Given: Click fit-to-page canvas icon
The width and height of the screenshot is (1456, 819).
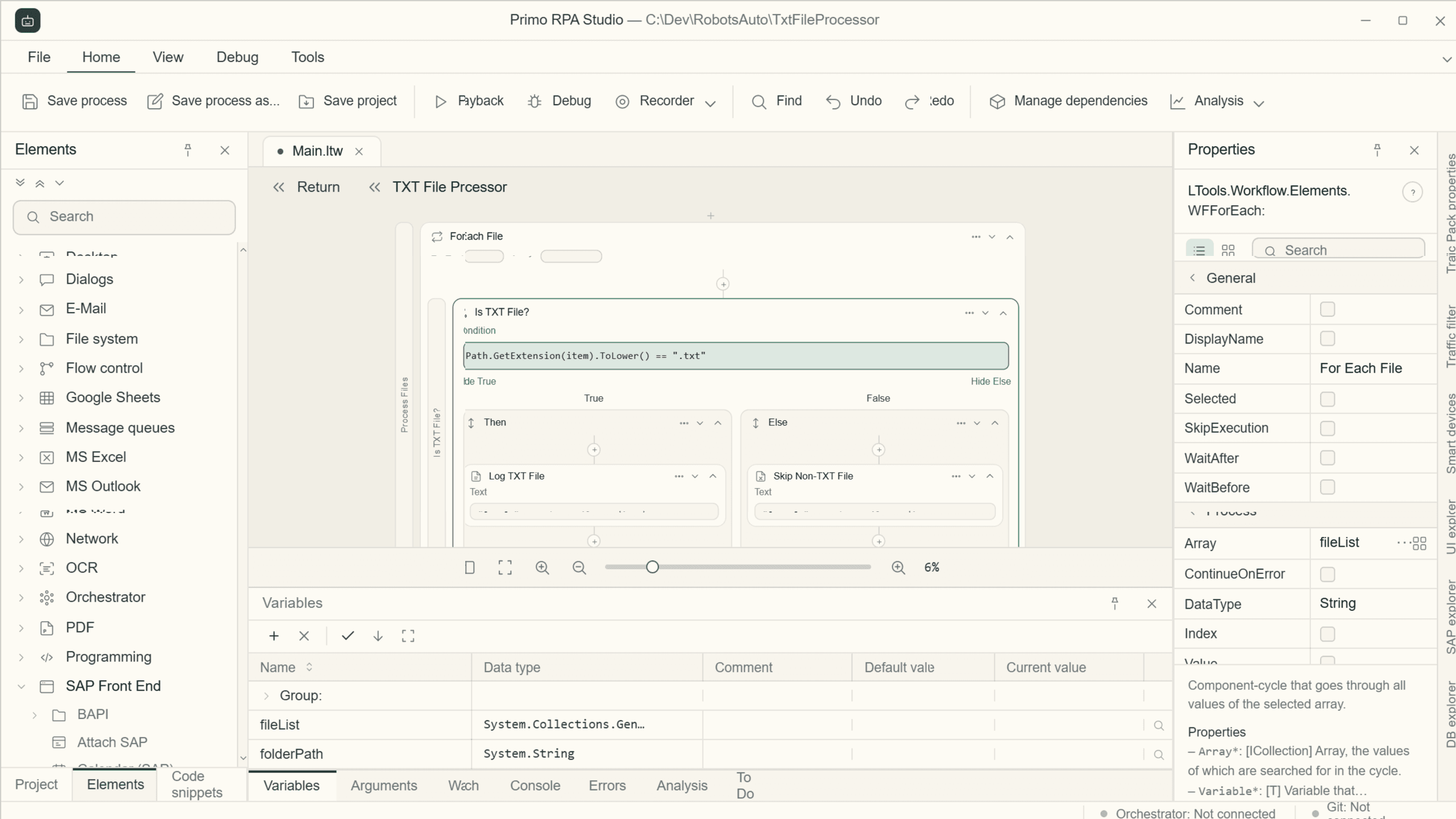Looking at the screenshot, I should pyautogui.click(x=470, y=567).
